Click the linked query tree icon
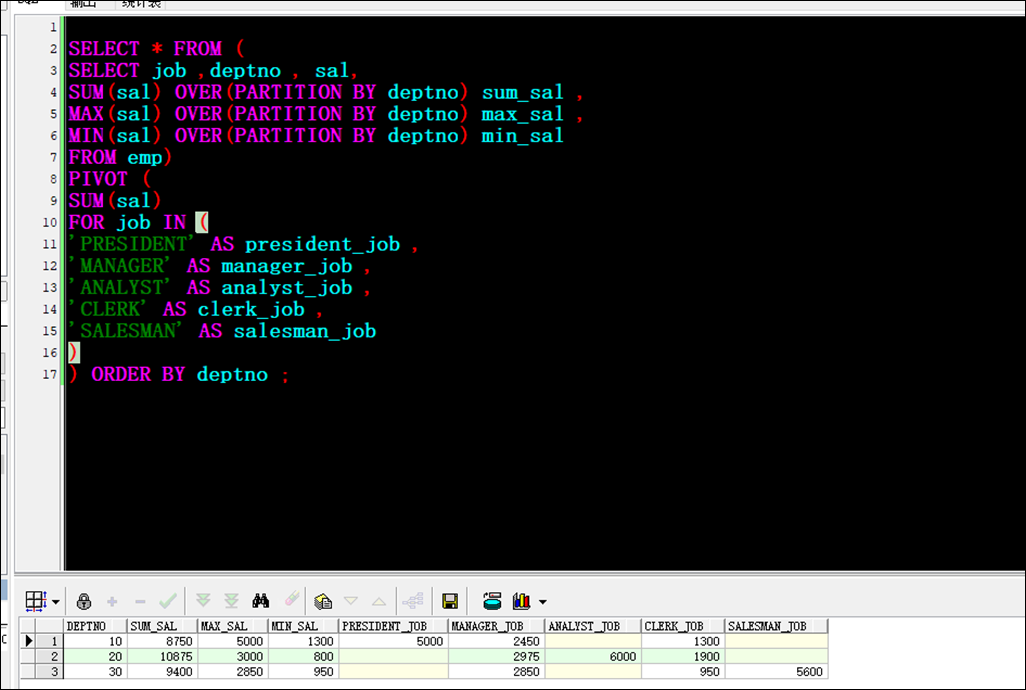1026x690 pixels. point(413,600)
